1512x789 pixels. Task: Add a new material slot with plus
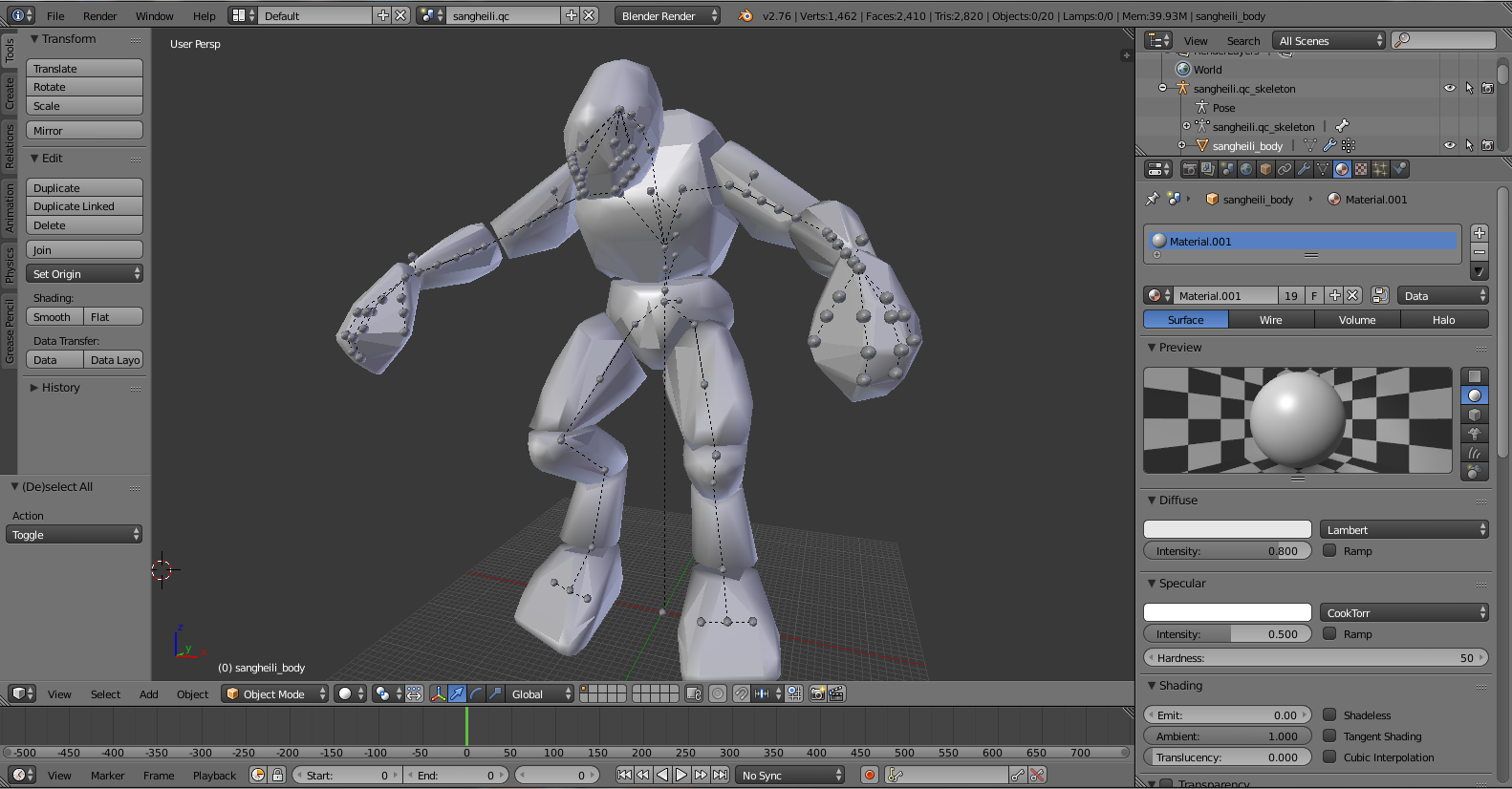point(1480,233)
